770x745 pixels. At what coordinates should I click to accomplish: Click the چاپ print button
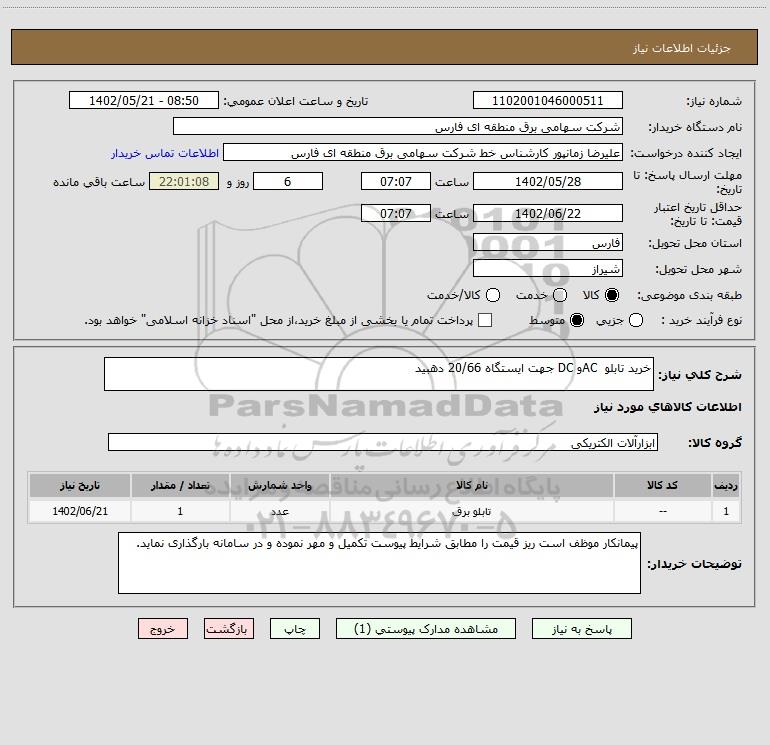(x=295, y=629)
